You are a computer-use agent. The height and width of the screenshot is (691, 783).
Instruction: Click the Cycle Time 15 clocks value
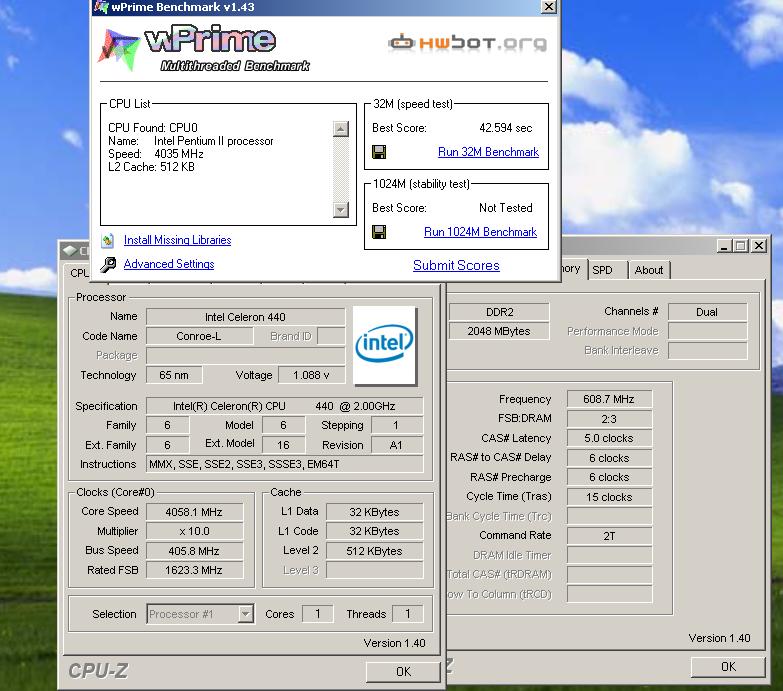[x=609, y=497]
